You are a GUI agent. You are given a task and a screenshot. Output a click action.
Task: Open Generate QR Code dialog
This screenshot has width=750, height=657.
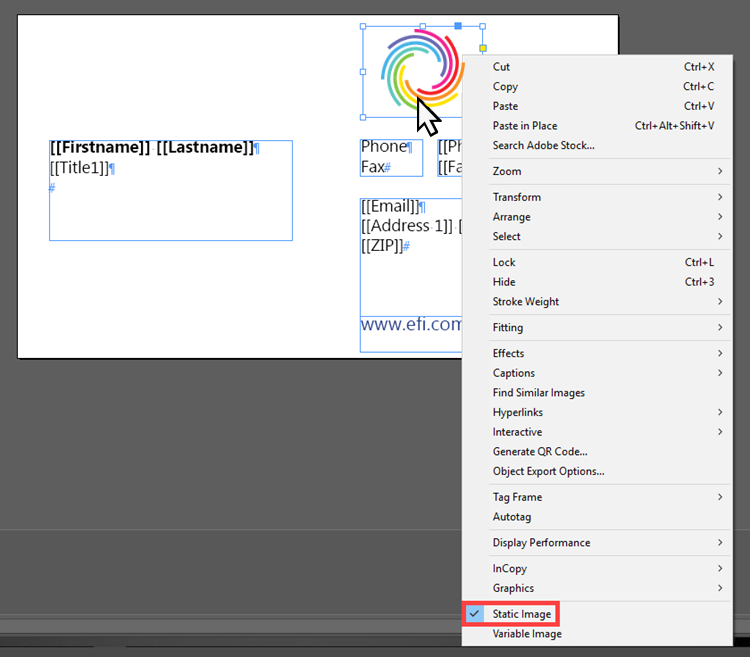pos(540,452)
